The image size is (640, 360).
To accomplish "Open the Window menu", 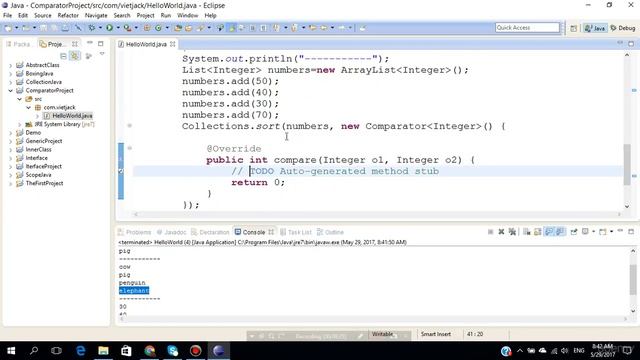I will [x=187, y=16].
